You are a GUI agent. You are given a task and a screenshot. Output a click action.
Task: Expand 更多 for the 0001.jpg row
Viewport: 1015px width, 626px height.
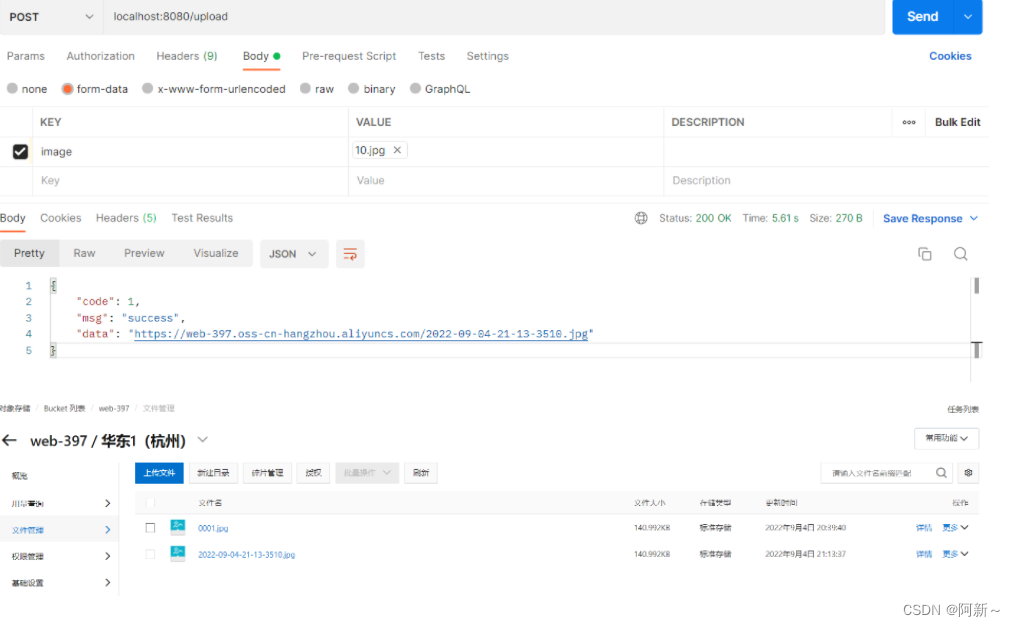[955, 528]
